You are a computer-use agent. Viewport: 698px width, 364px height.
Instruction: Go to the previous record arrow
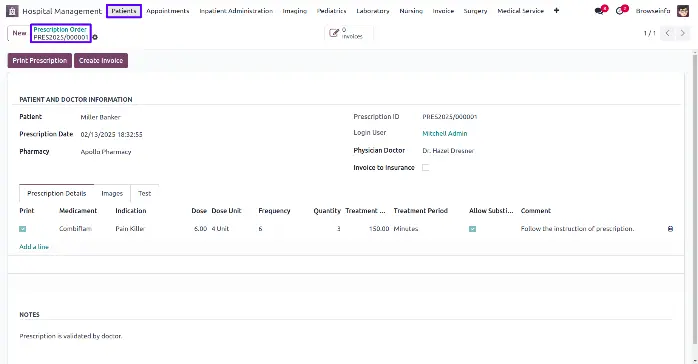click(667, 33)
